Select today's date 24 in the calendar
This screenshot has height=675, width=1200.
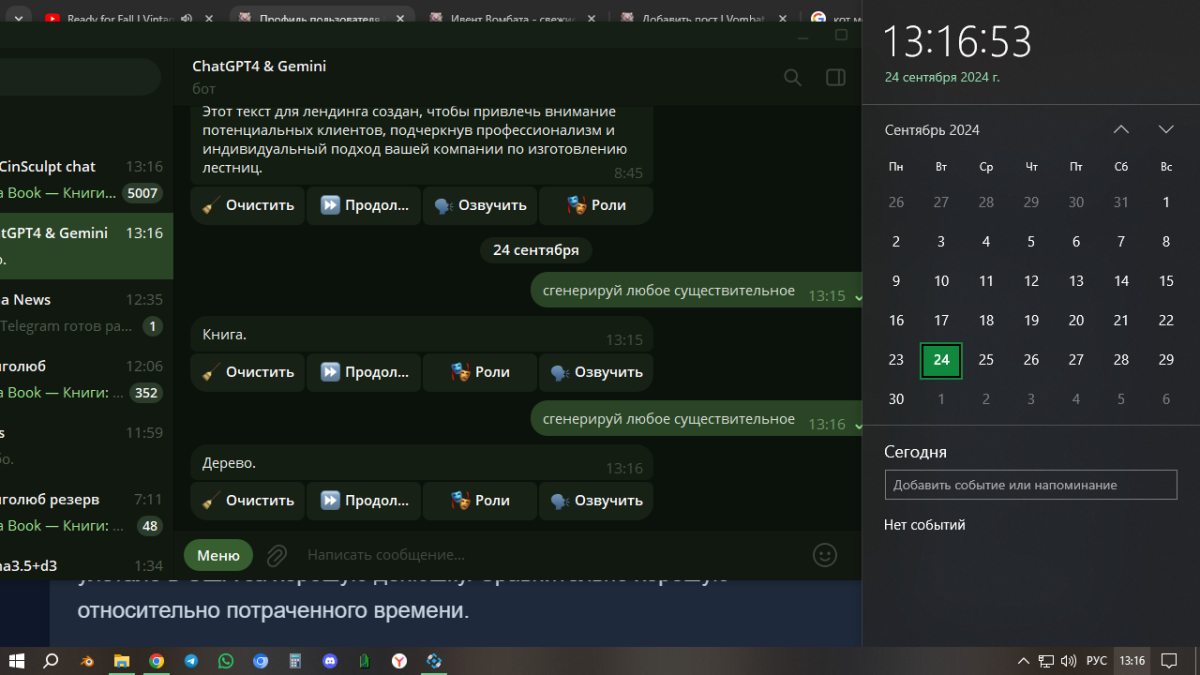941,360
